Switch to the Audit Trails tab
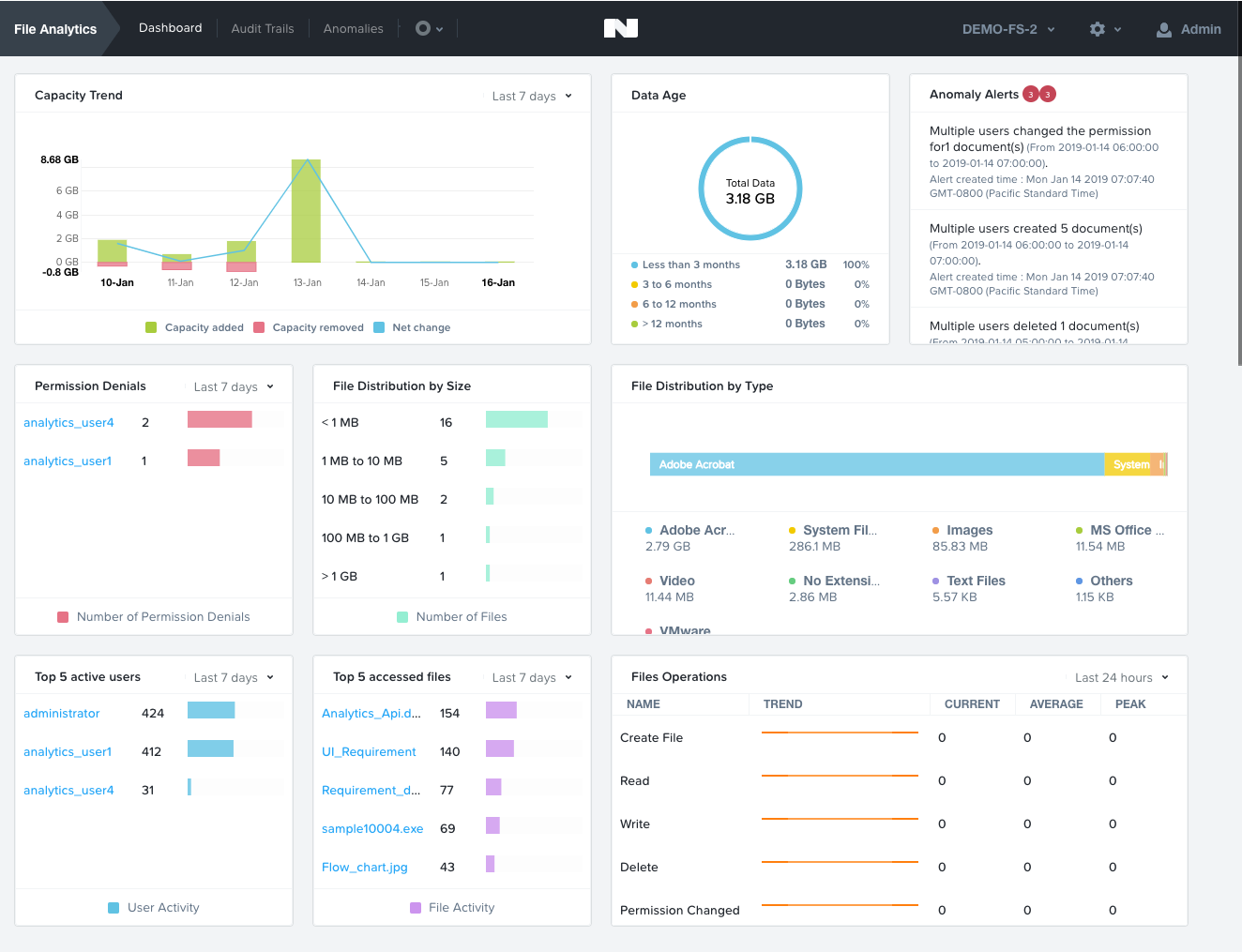Viewport: 1242px width, 952px height. 262,28
